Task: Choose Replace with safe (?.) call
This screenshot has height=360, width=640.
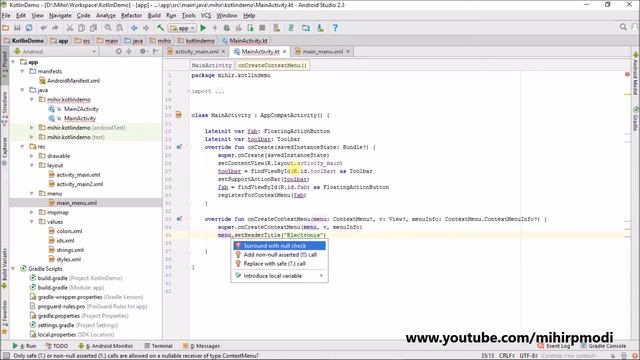Action: pyautogui.click(x=280, y=264)
